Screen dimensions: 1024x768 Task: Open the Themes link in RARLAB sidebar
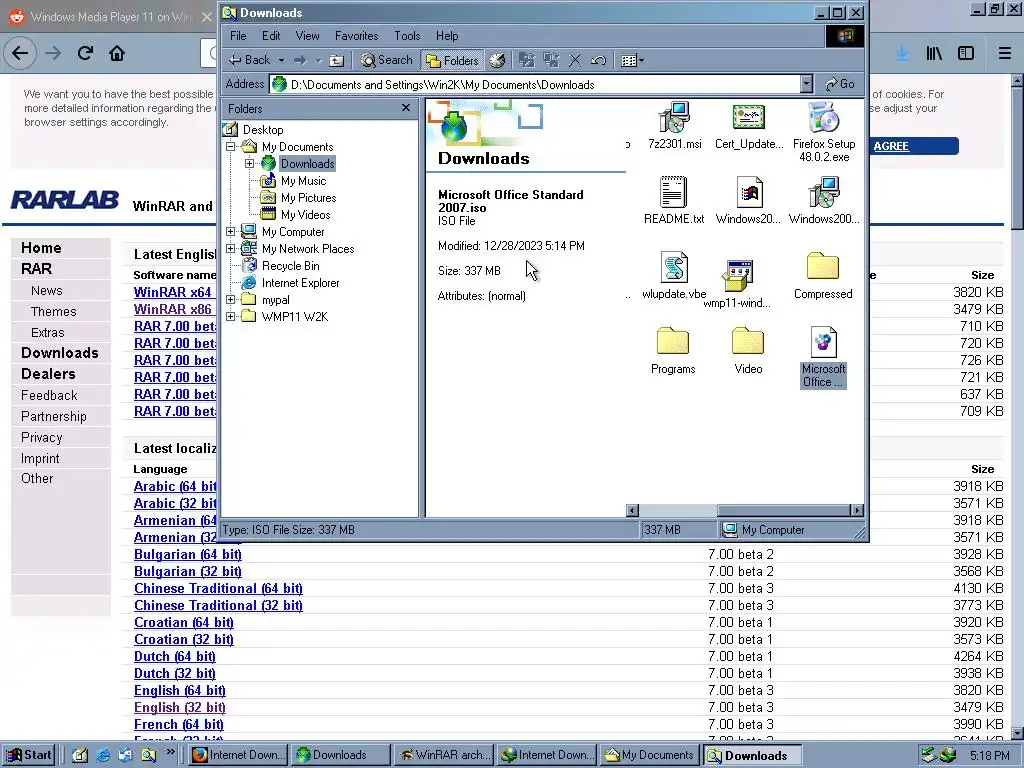pyautogui.click(x=54, y=312)
